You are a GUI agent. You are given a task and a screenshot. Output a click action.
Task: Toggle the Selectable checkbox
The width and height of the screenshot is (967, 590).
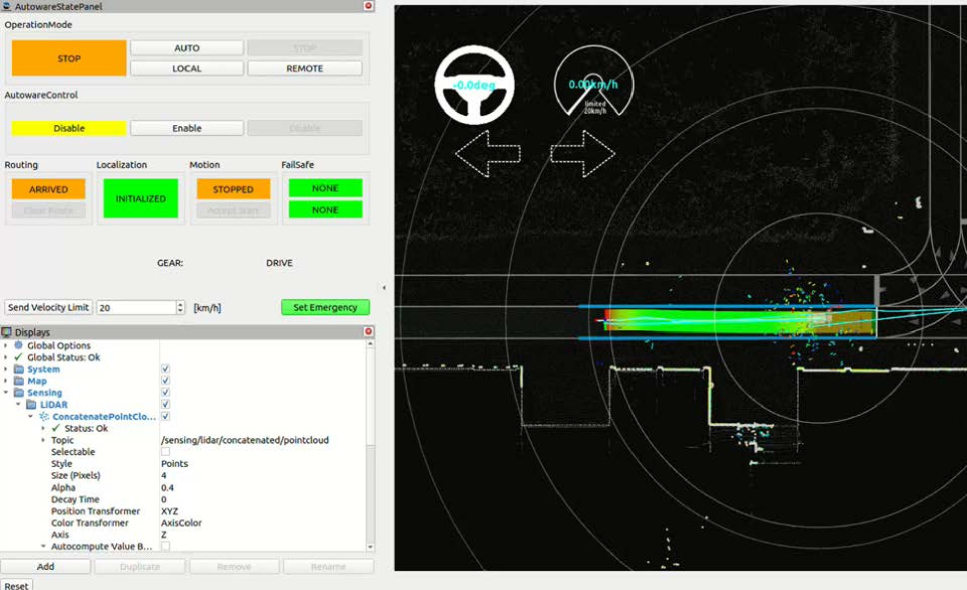click(165, 452)
